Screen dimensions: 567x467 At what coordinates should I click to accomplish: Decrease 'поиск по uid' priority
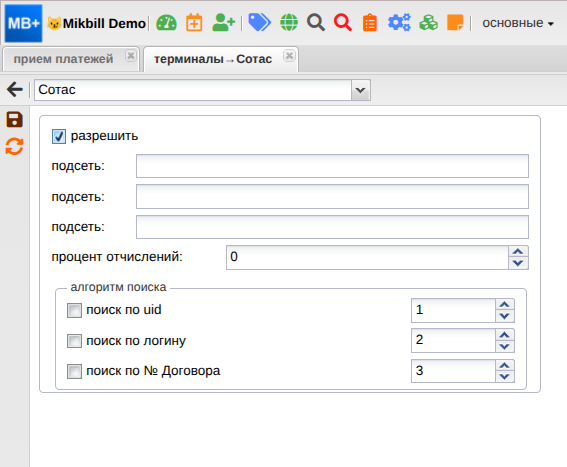504,316
